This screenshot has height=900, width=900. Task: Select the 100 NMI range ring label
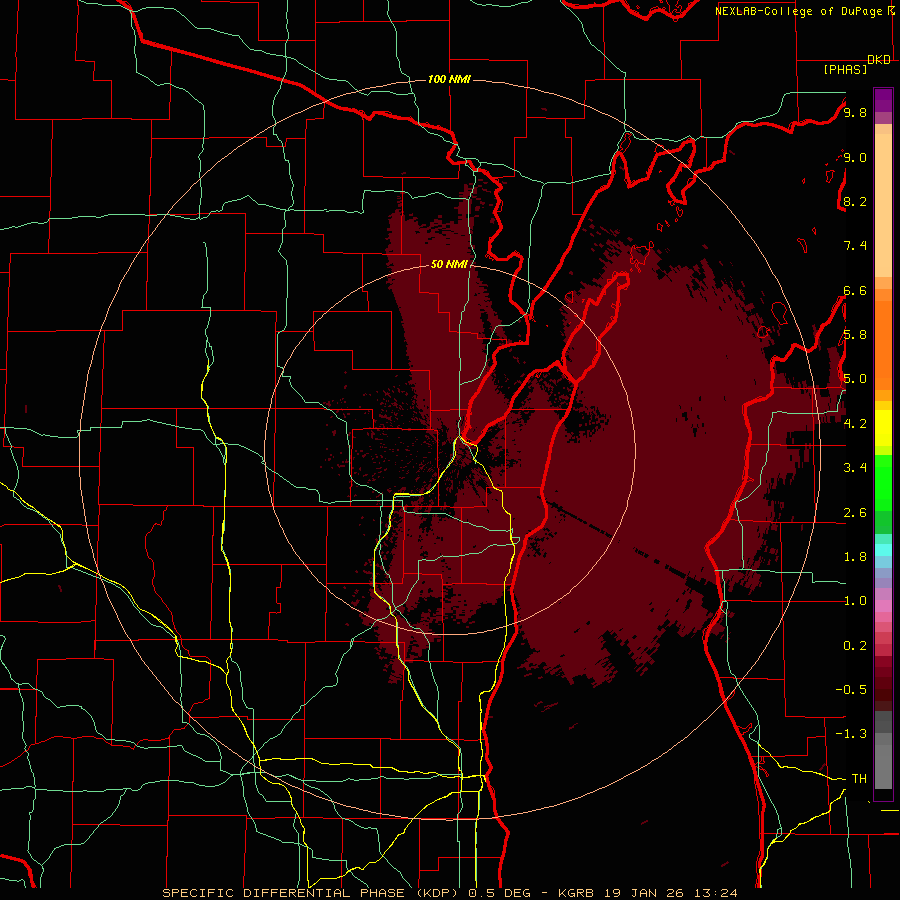pos(449,79)
